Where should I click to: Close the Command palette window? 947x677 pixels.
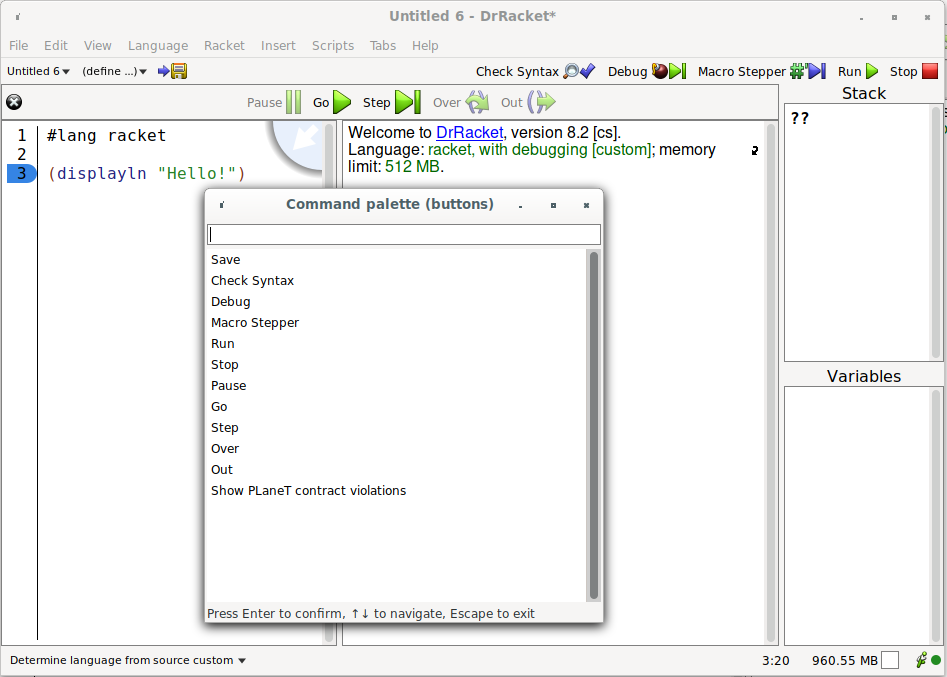click(x=586, y=205)
